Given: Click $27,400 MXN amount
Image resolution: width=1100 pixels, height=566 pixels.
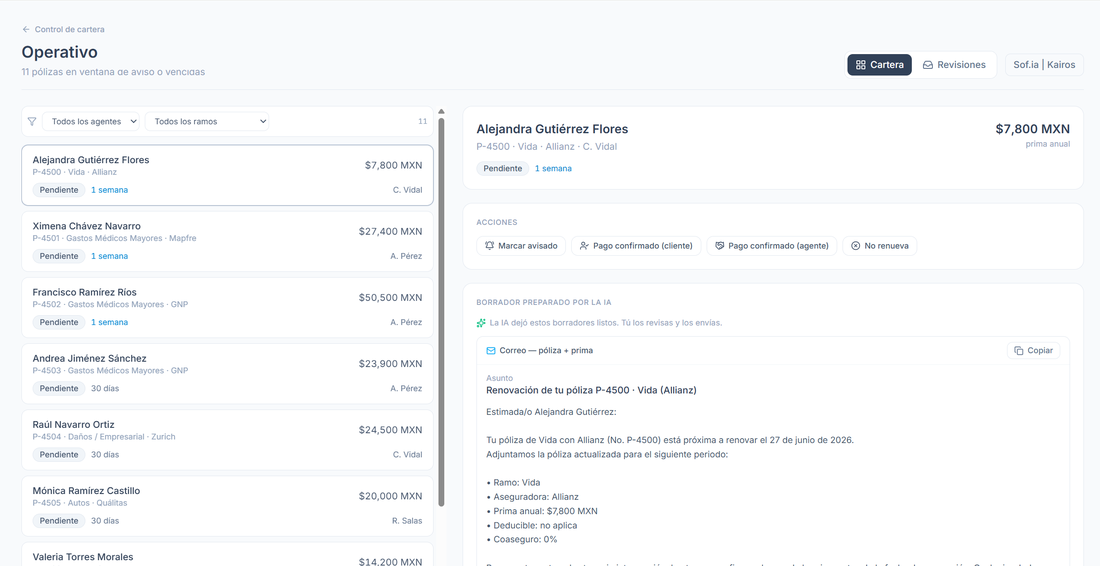Looking at the screenshot, I should (390, 231).
